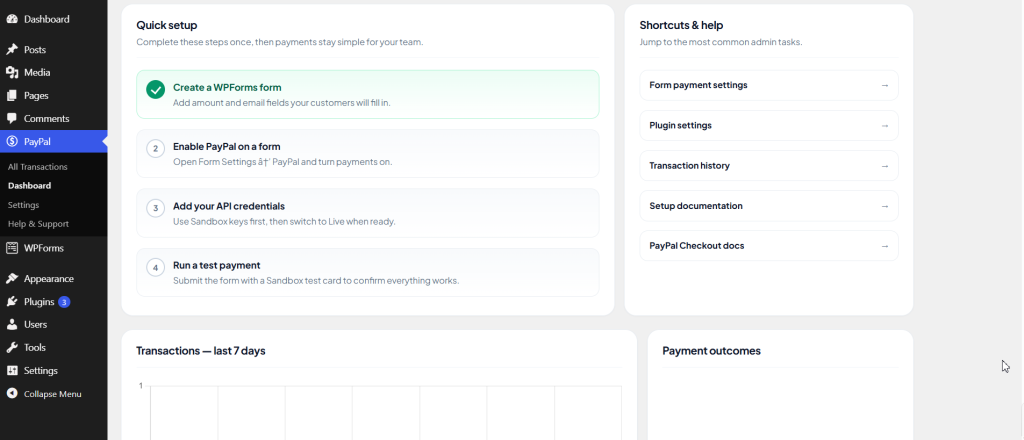Select the PayPal menu item
Viewport: 1024px width, 440px height.
[54, 142]
